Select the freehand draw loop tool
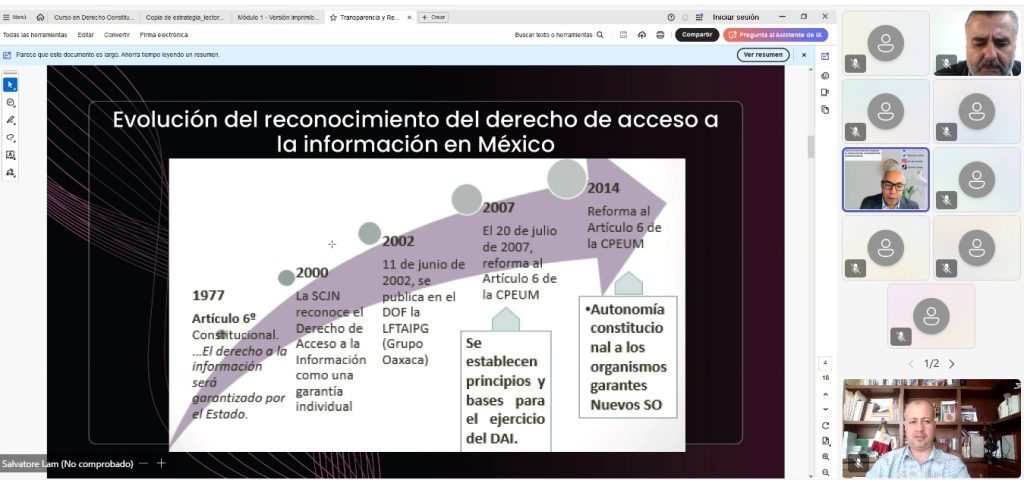The height and width of the screenshot is (480, 1024). [11, 137]
